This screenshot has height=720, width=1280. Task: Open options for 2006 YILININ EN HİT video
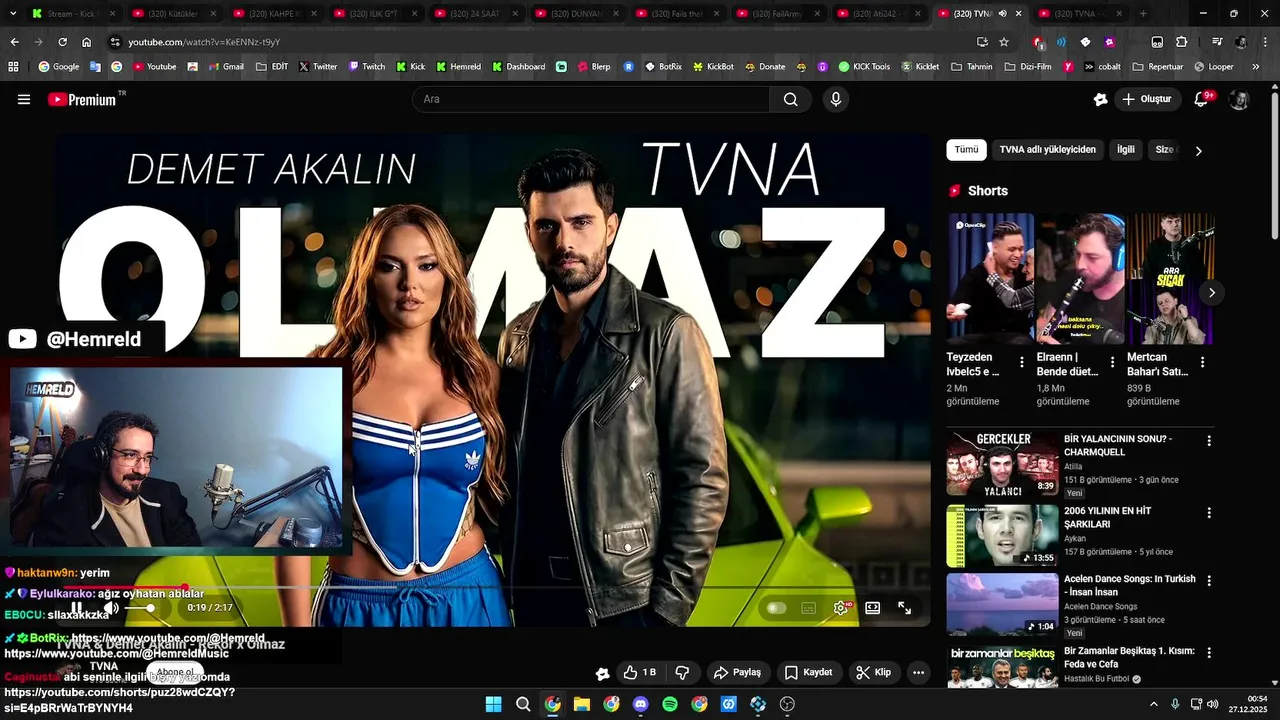coord(1209,513)
